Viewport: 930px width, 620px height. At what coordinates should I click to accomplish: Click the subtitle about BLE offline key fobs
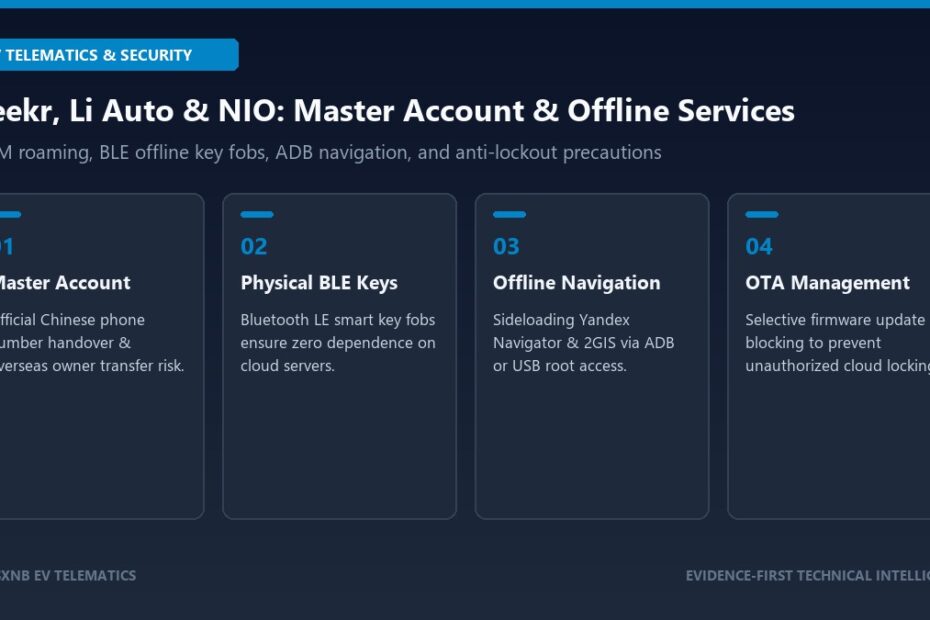click(330, 152)
